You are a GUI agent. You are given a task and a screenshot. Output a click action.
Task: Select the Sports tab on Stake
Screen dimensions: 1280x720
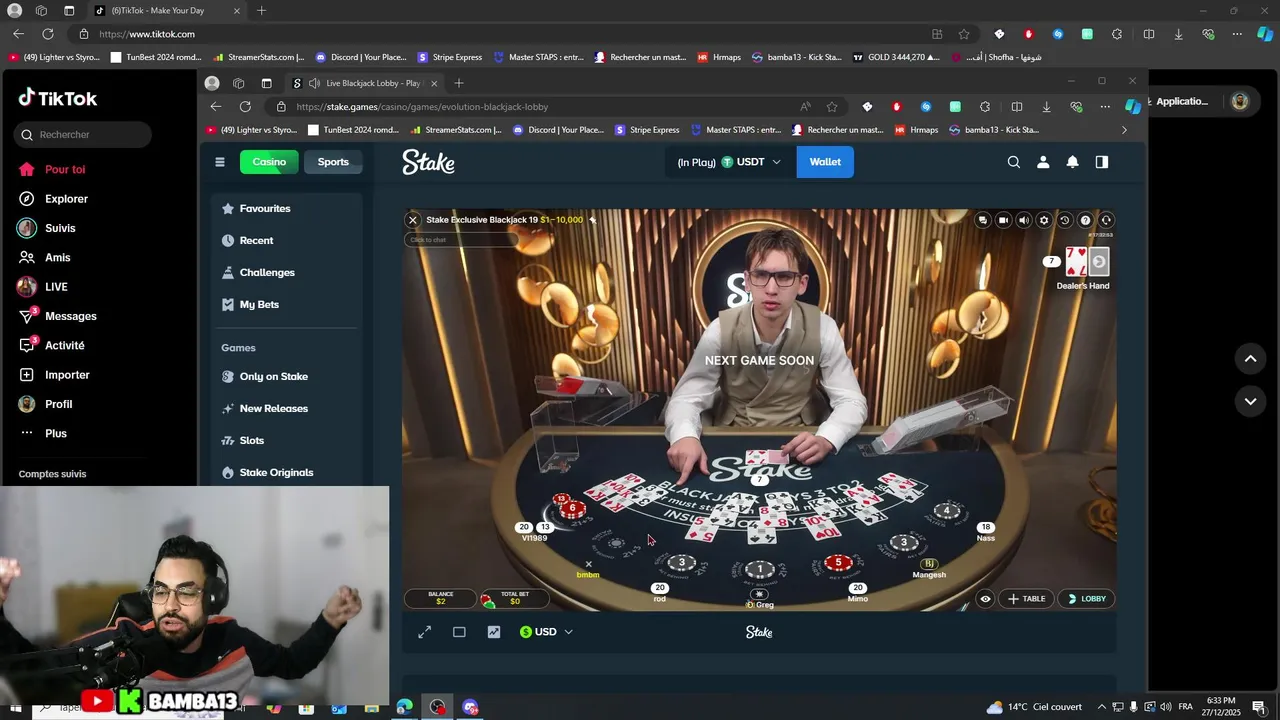(x=333, y=162)
